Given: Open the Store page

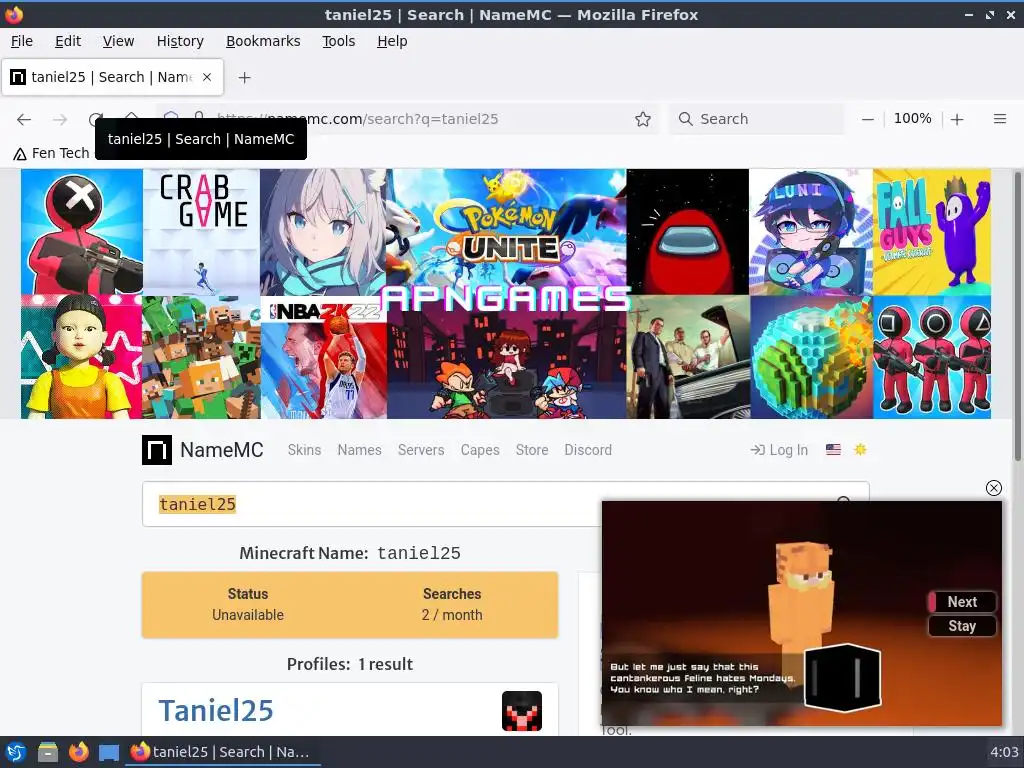Looking at the screenshot, I should [x=532, y=450].
